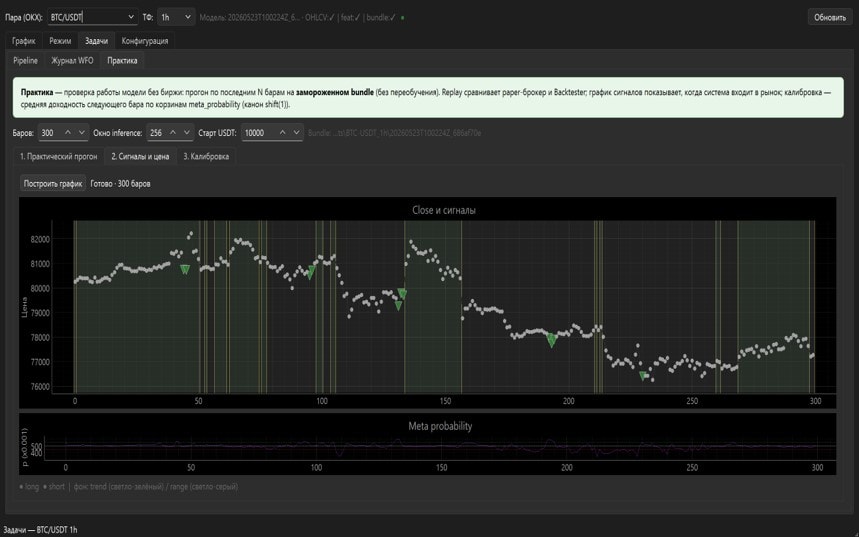
Task: Click the up arrow on the Баров spinbox
Action: pyautogui.click(x=68, y=133)
